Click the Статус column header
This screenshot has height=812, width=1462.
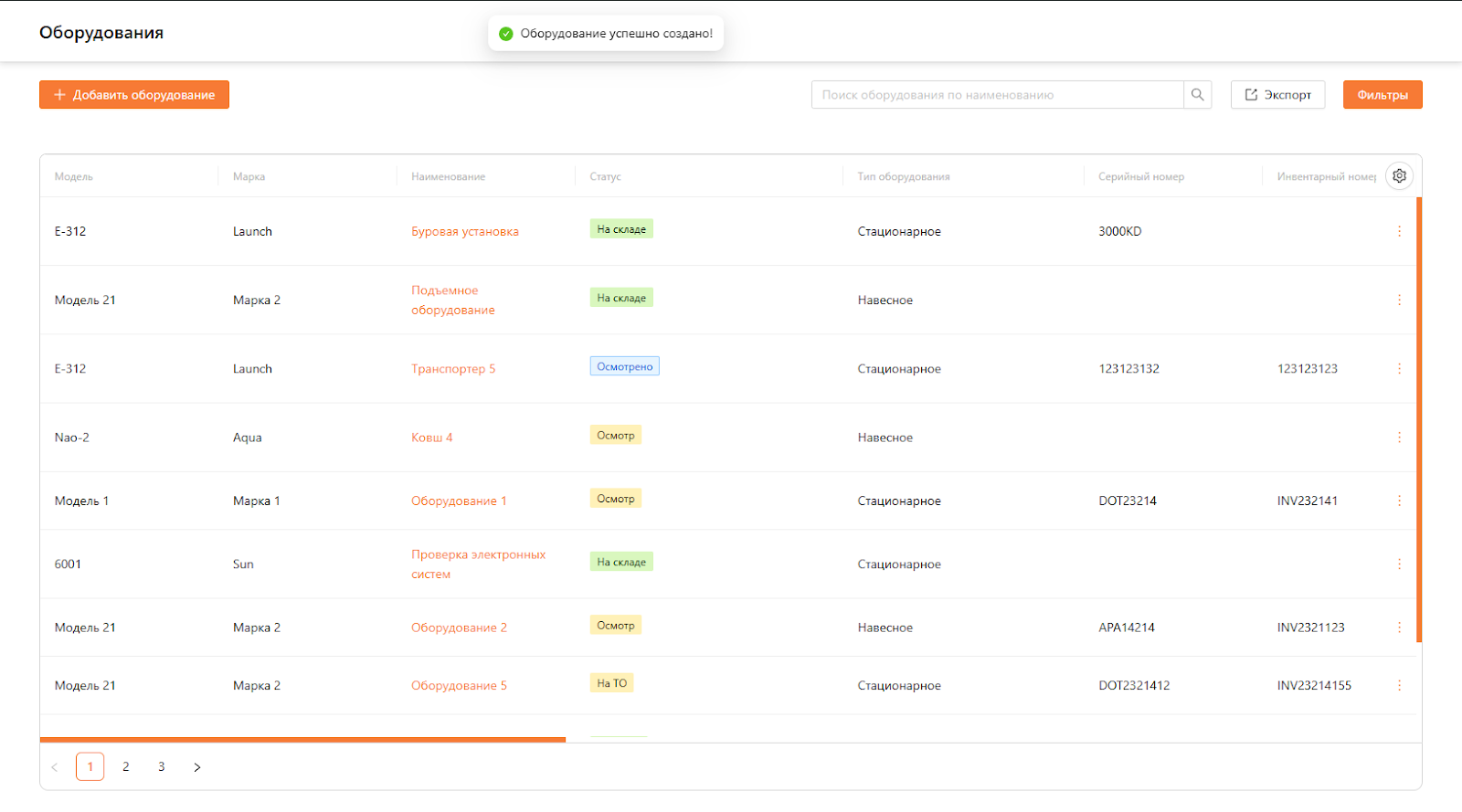click(605, 177)
